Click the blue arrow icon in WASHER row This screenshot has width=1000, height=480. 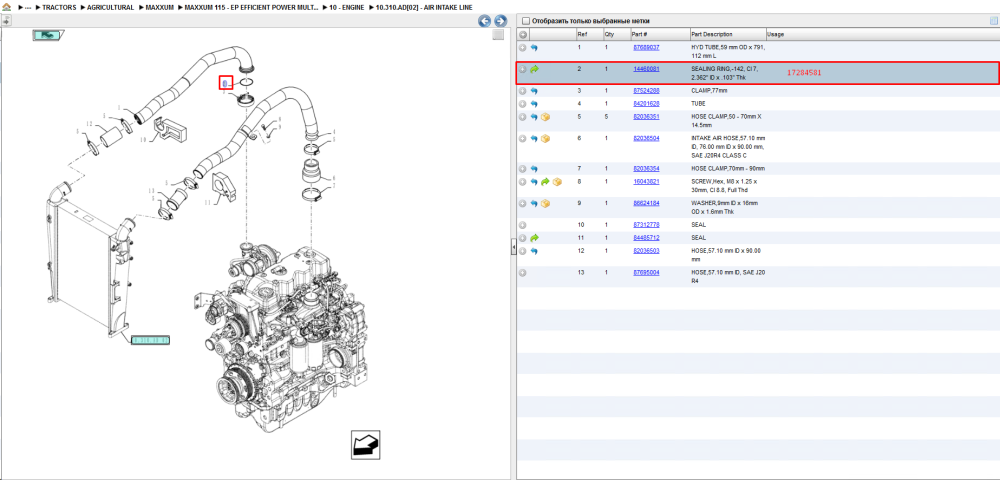[x=534, y=204]
